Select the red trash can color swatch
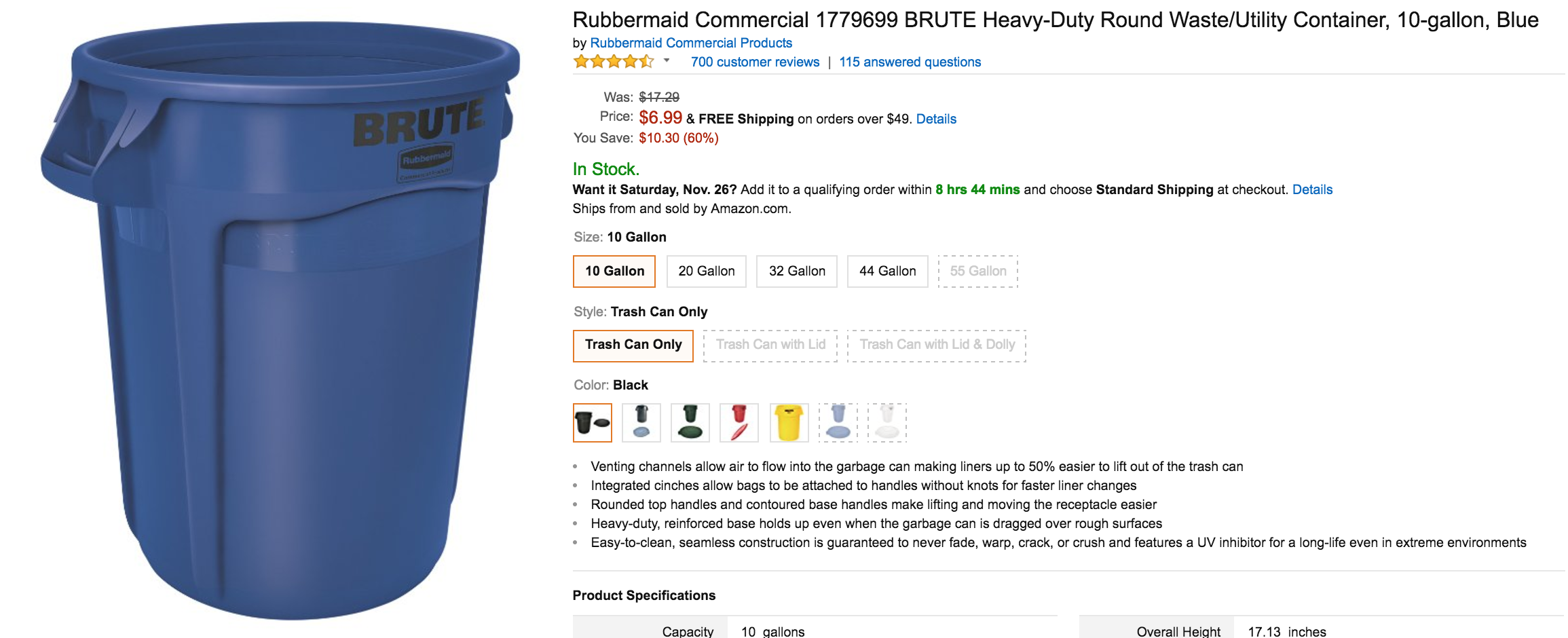The image size is (1568, 638). tap(739, 423)
